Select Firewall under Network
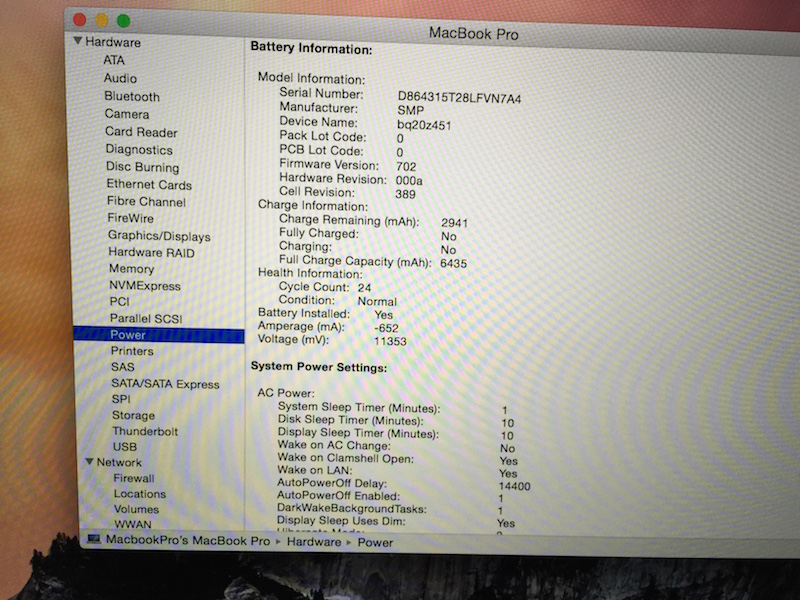Screen dimensions: 800x600 click(x=134, y=478)
